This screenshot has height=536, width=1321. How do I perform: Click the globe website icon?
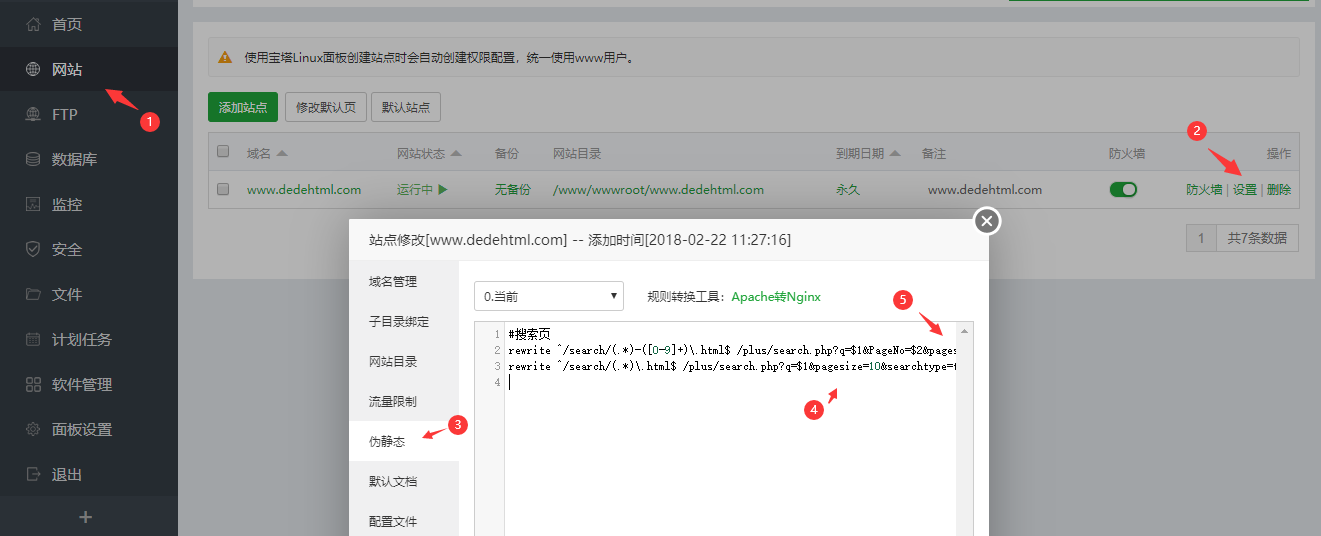point(33,69)
